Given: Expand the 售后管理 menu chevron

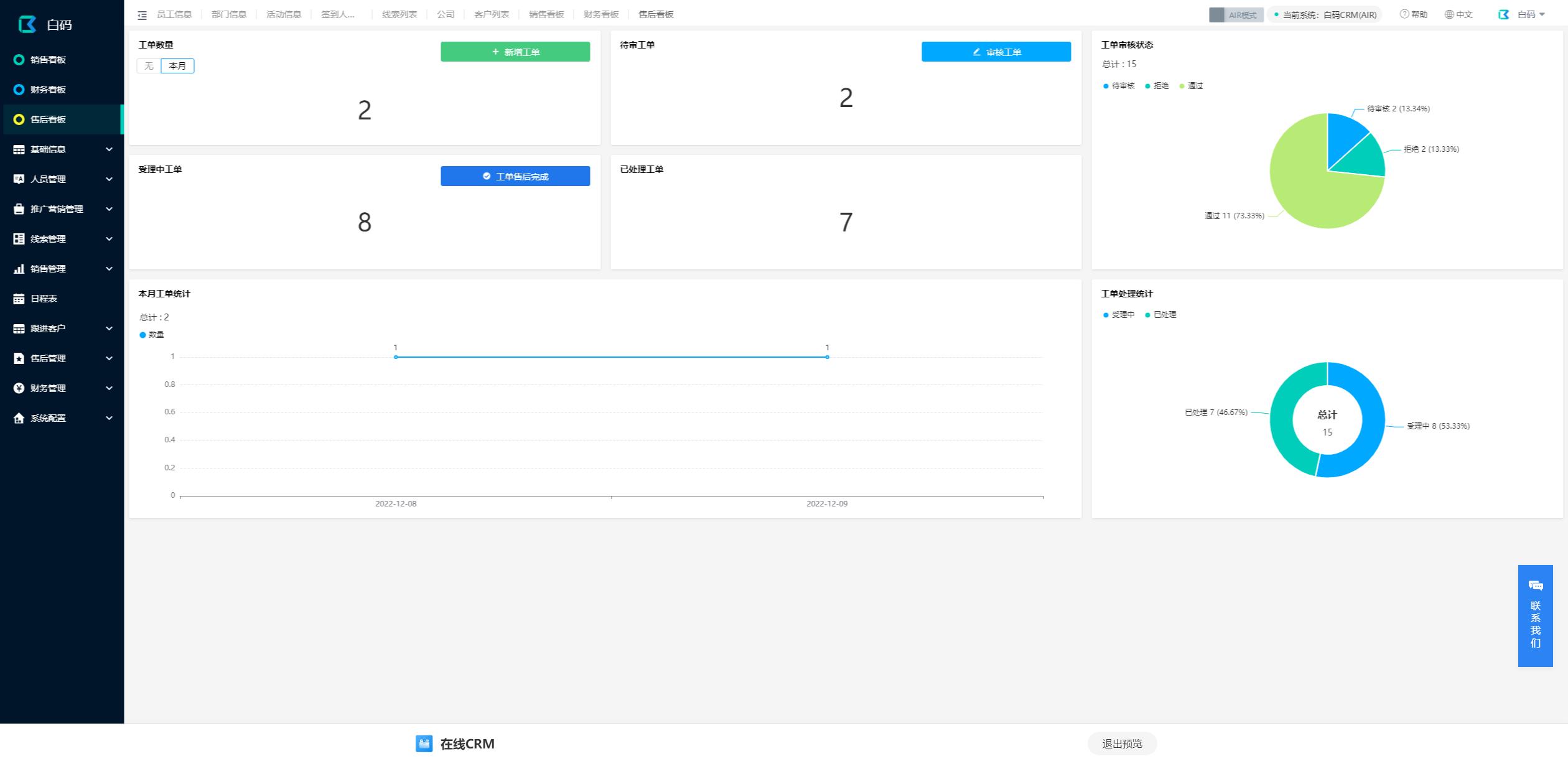Looking at the screenshot, I should pos(109,358).
